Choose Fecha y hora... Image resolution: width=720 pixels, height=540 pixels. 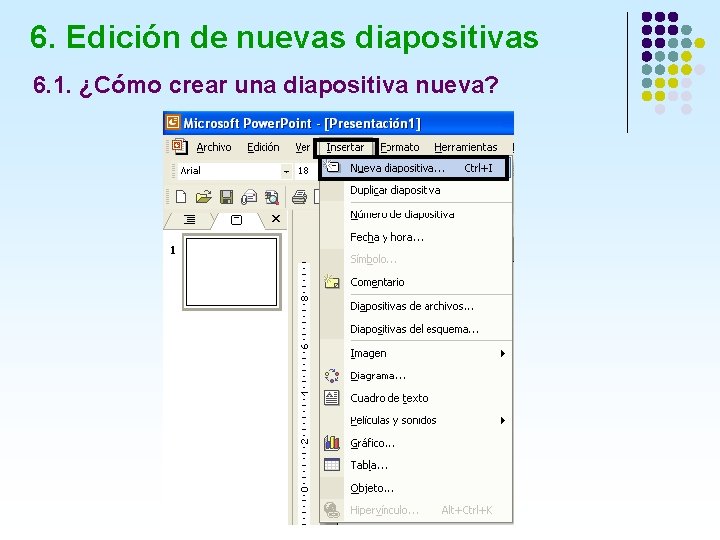click(x=416, y=237)
